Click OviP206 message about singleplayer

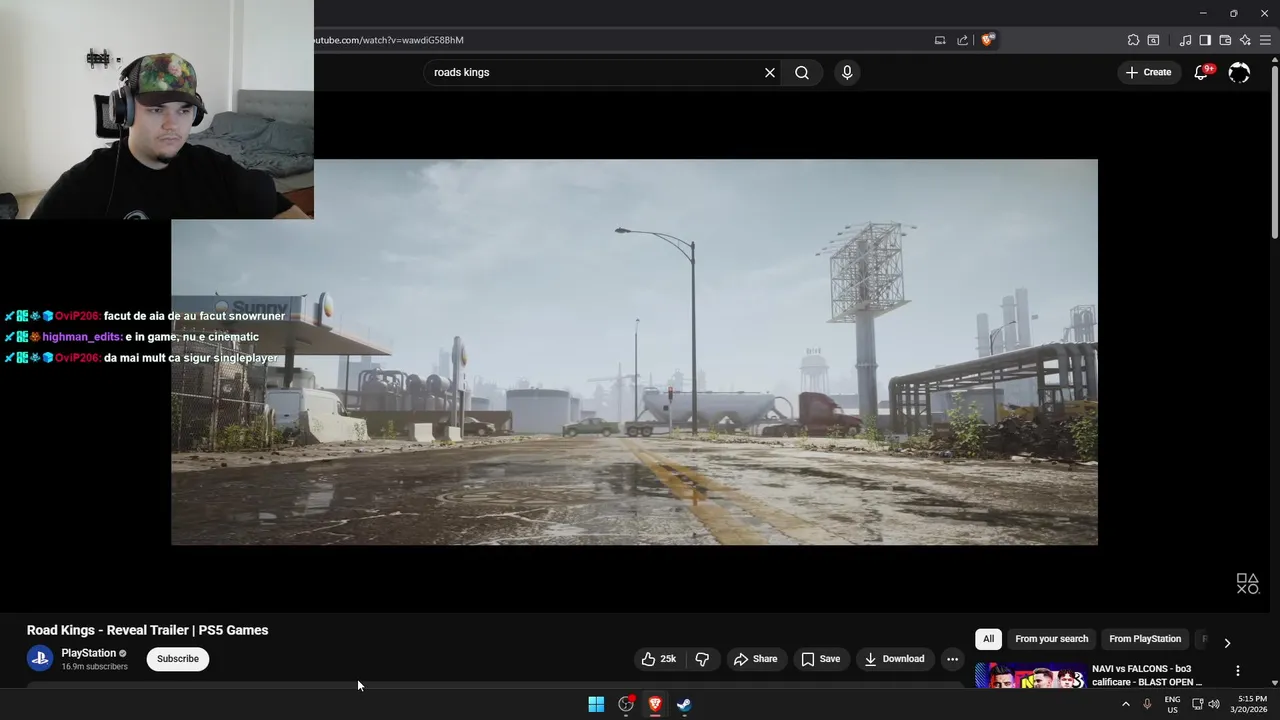pyautogui.click(x=141, y=358)
